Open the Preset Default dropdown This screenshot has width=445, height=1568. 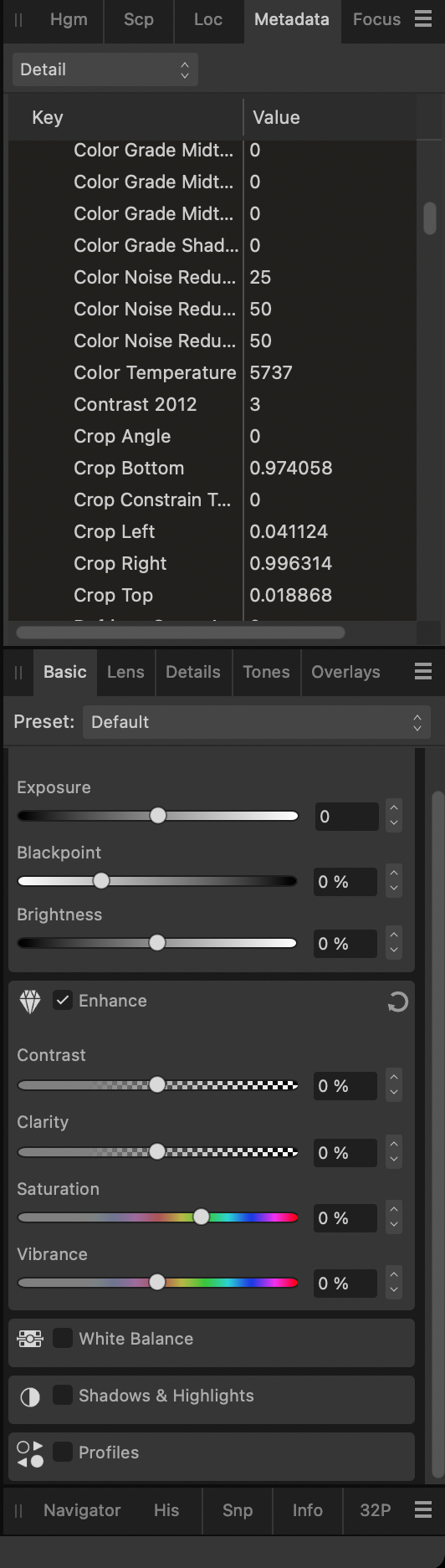point(256,722)
